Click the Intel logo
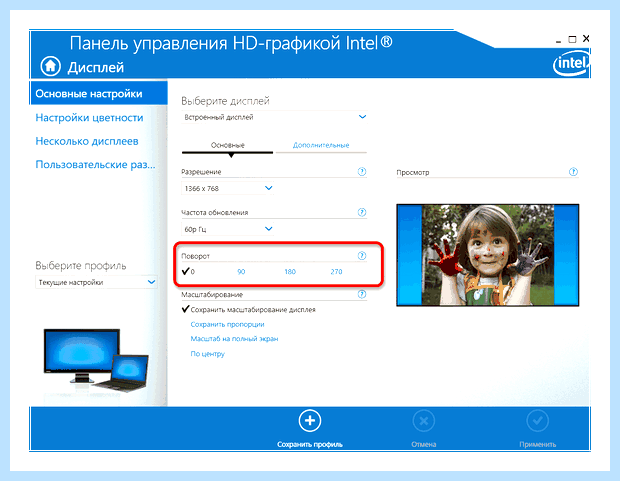 coord(571,63)
